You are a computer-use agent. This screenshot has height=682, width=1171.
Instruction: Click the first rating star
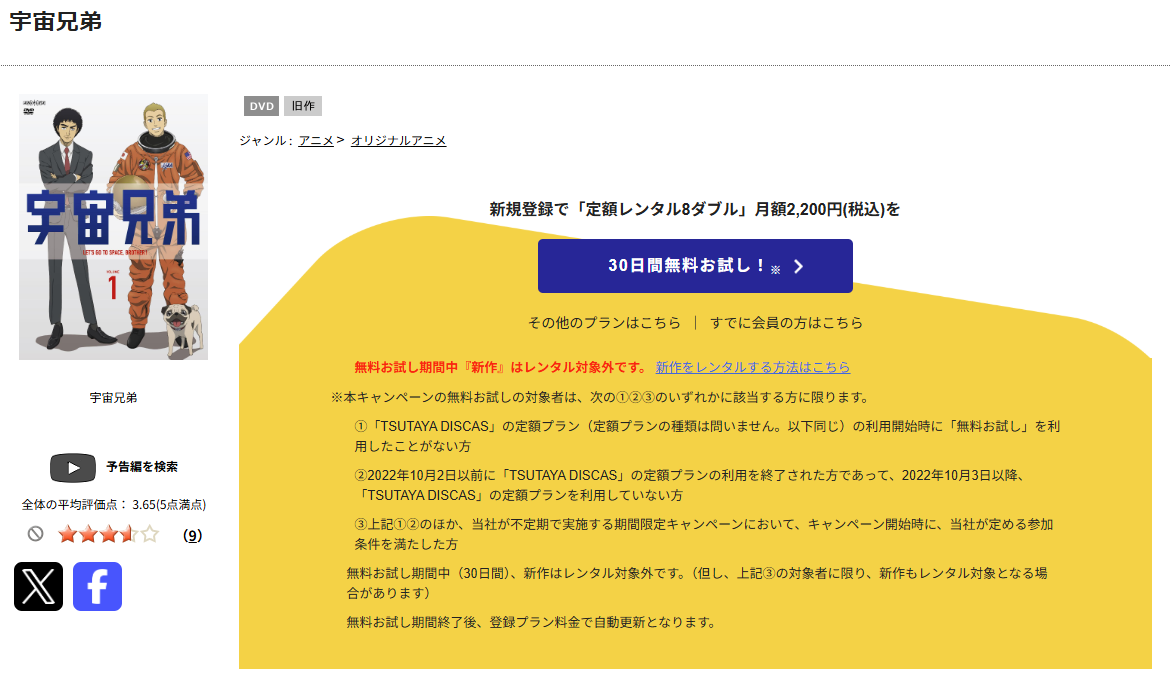[x=68, y=534]
